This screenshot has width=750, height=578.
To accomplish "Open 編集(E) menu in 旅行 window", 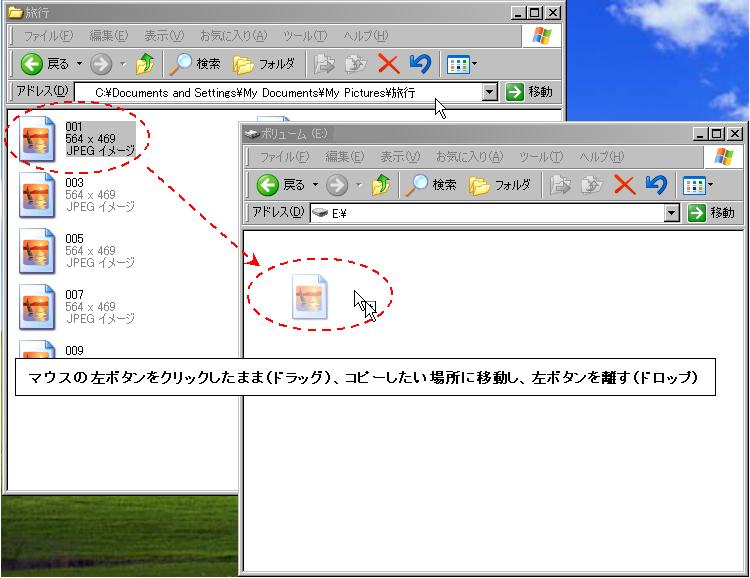I will tap(109, 36).
